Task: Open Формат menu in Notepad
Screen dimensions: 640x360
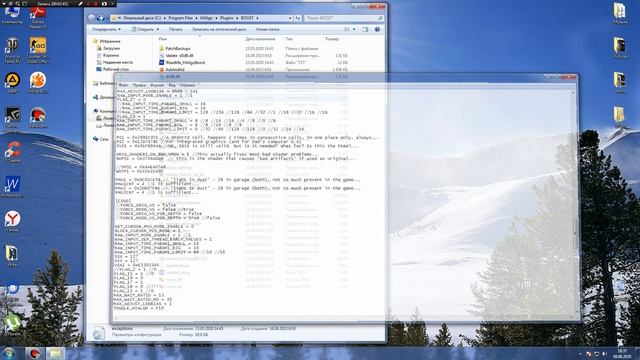Action: (157, 85)
